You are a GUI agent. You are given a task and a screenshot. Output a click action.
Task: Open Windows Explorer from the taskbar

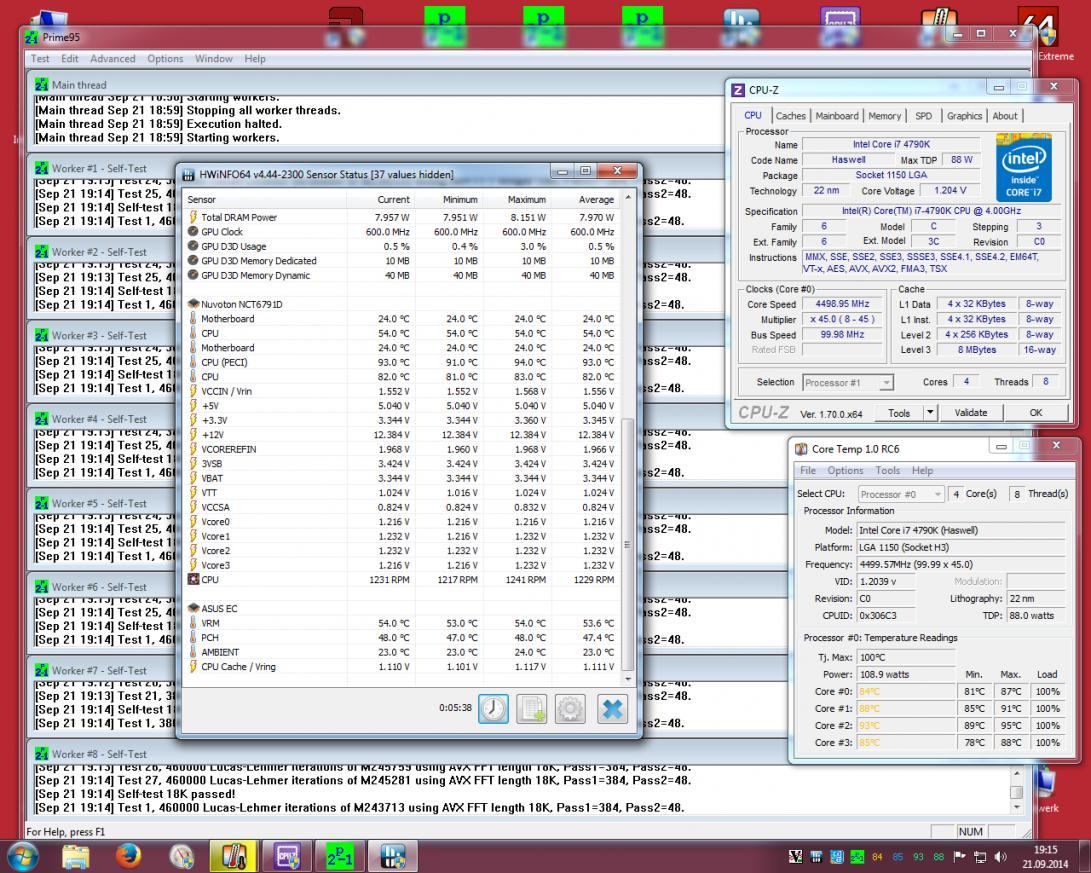[75, 856]
